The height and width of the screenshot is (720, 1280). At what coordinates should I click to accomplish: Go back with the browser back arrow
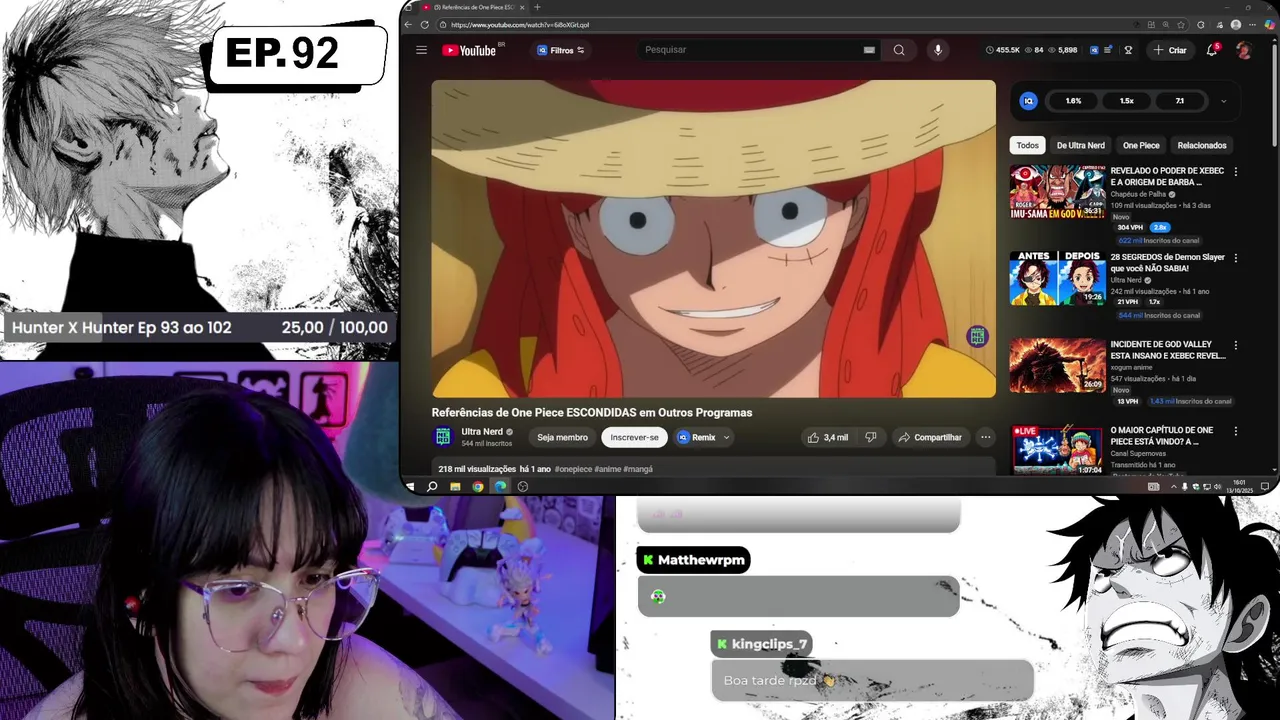point(408,25)
